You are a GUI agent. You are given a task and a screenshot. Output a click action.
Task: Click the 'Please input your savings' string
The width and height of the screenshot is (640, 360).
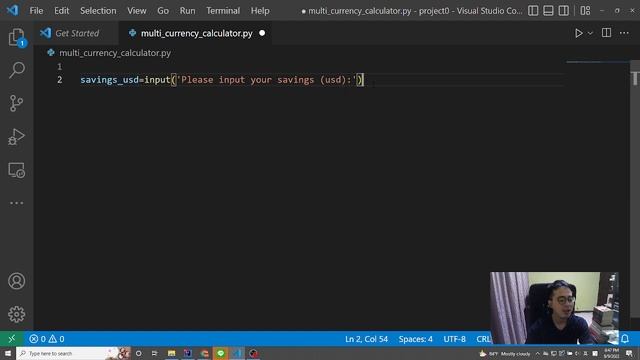point(267,80)
